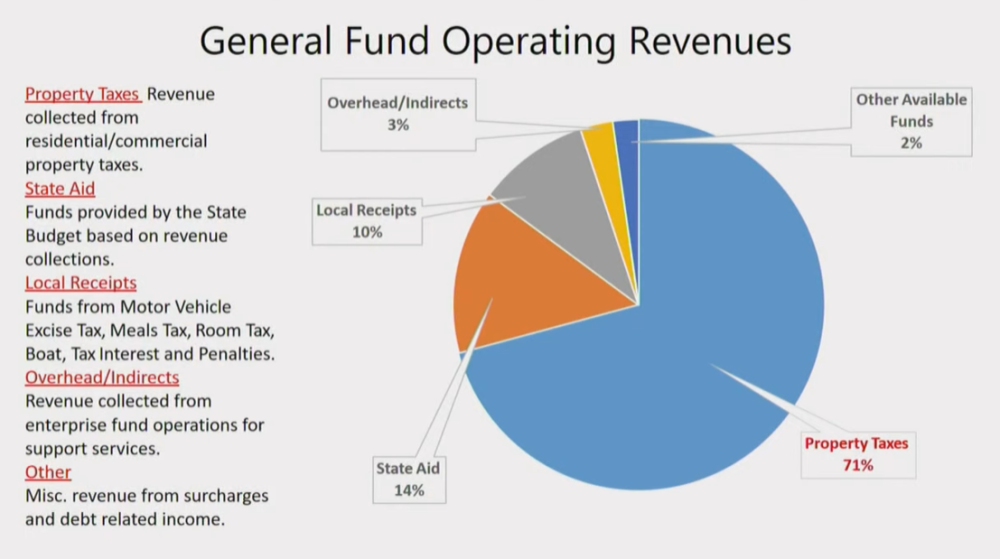
Task: Click the underlined Other heading
Action: point(47,472)
